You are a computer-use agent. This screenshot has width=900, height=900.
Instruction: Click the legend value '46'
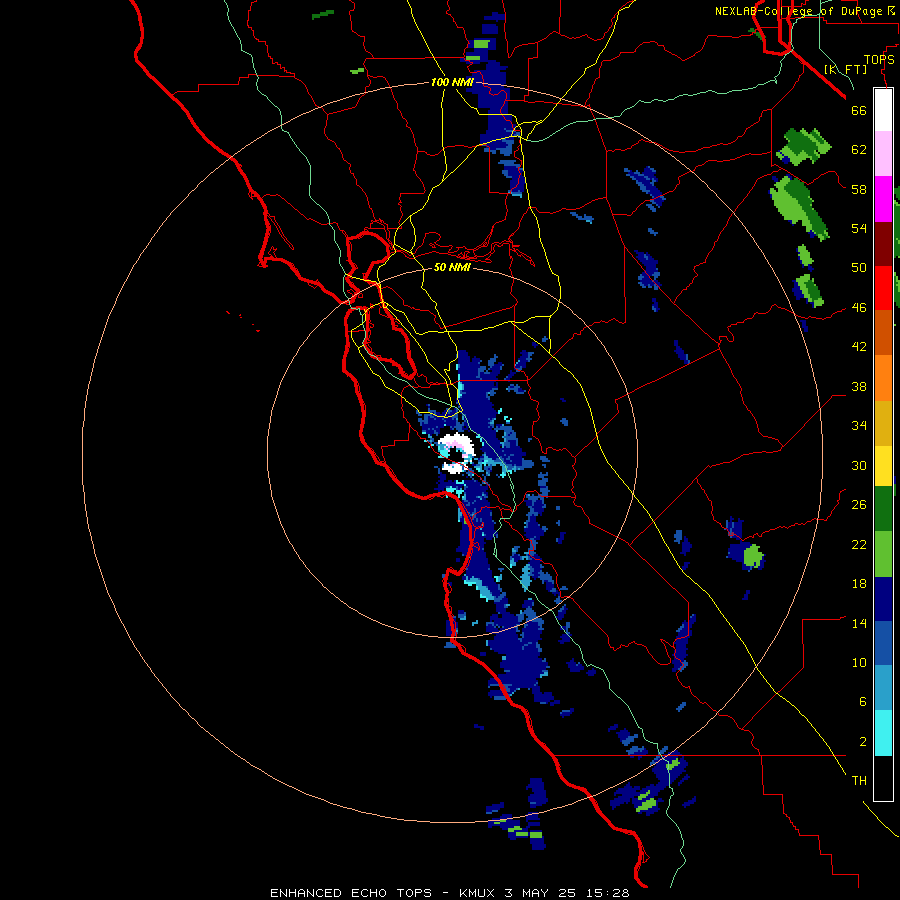[859, 308]
